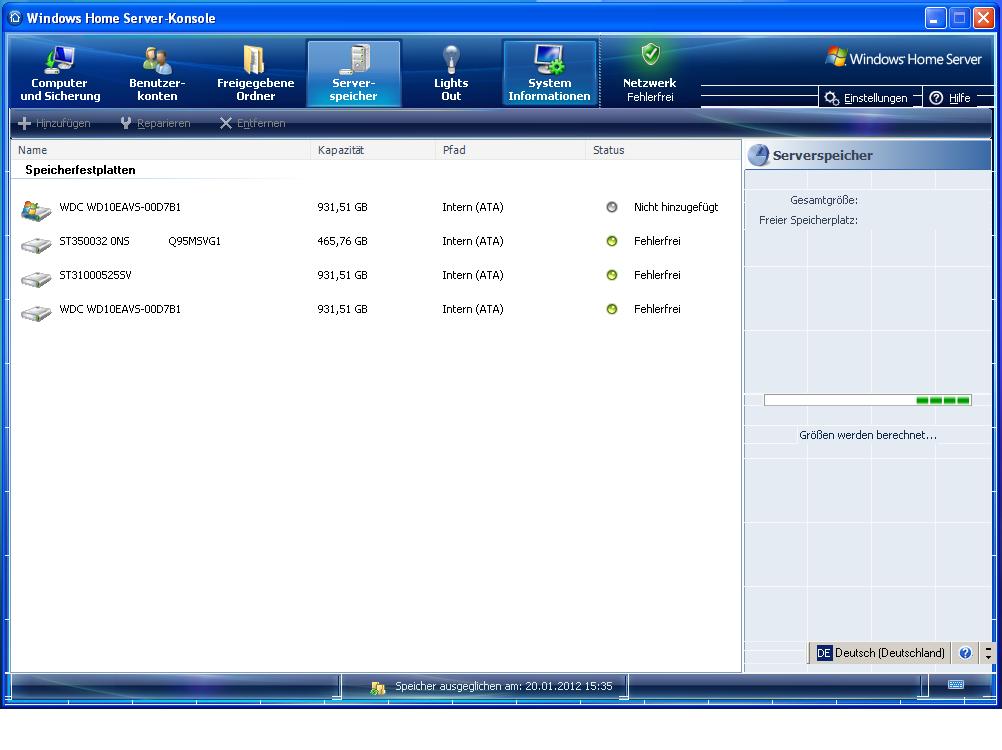The width and height of the screenshot is (1002, 750).
Task: Click the drive icon of the Fehlerfrei WDC WD10EAVS-00D7B1
Action: pyautogui.click(x=36, y=312)
